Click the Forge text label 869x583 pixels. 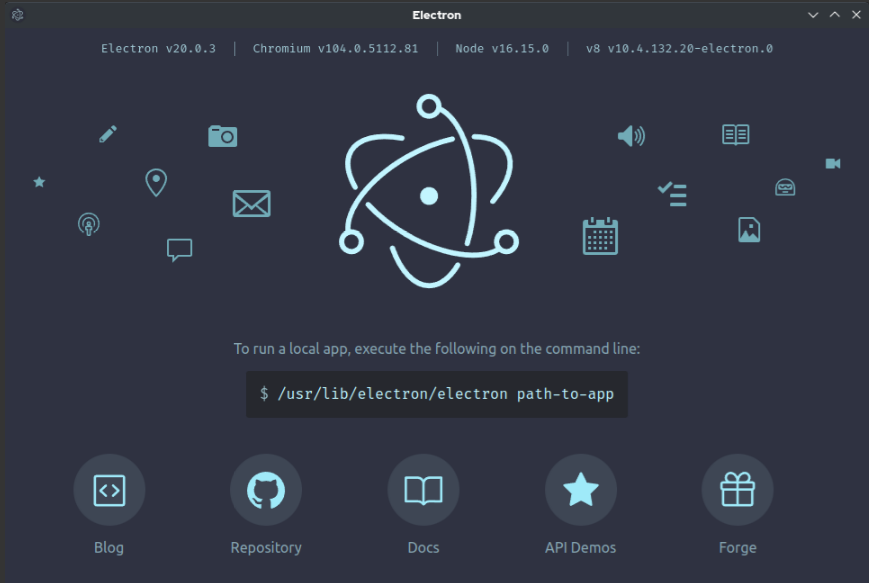click(738, 548)
